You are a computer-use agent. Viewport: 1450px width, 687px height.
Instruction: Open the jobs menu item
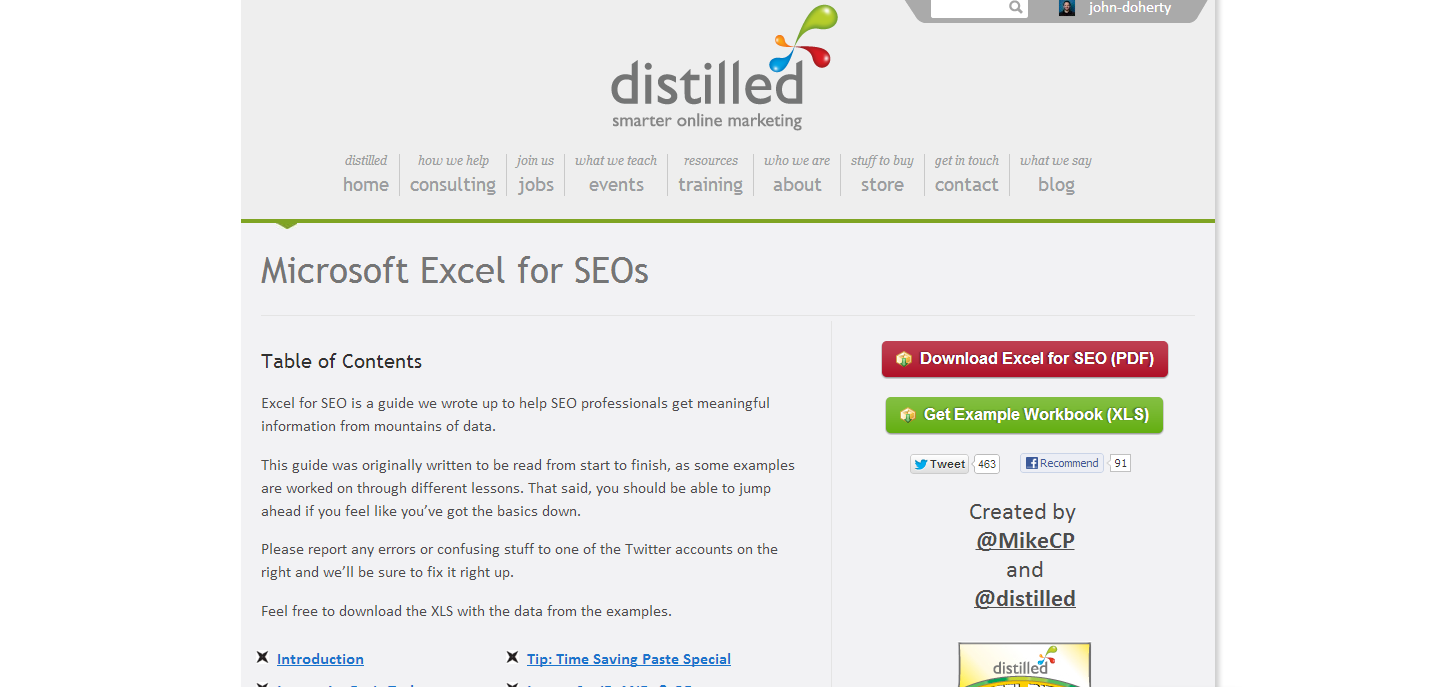point(536,174)
